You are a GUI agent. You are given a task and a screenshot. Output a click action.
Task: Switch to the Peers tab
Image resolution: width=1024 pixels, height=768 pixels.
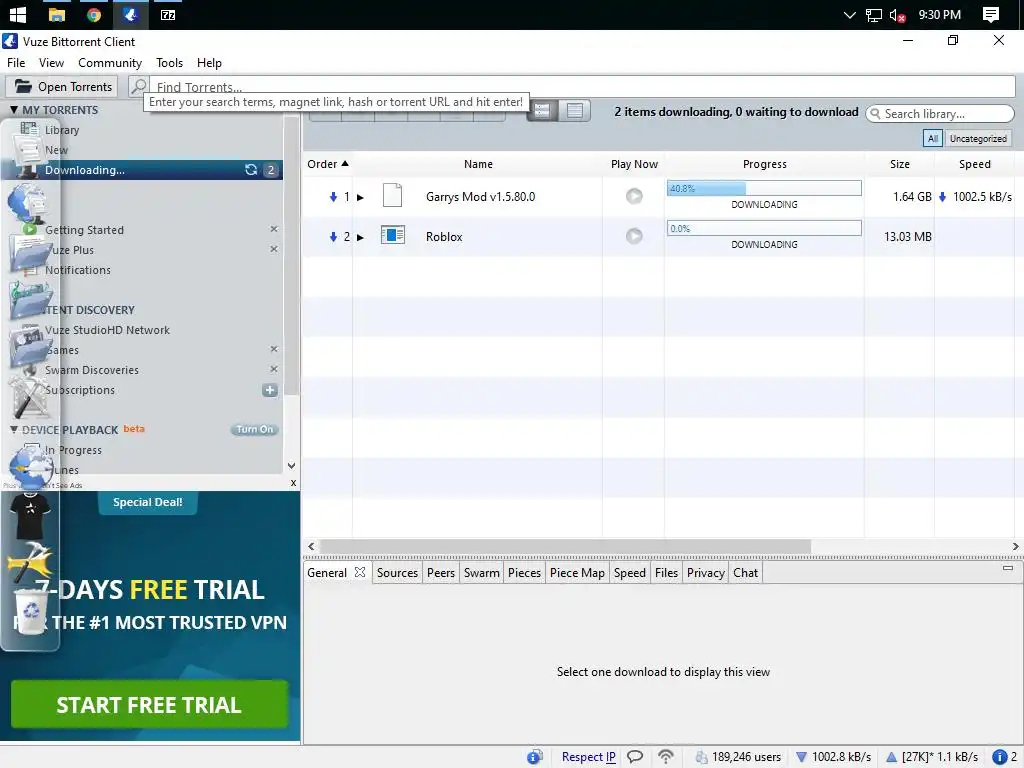tap(441, 573)
